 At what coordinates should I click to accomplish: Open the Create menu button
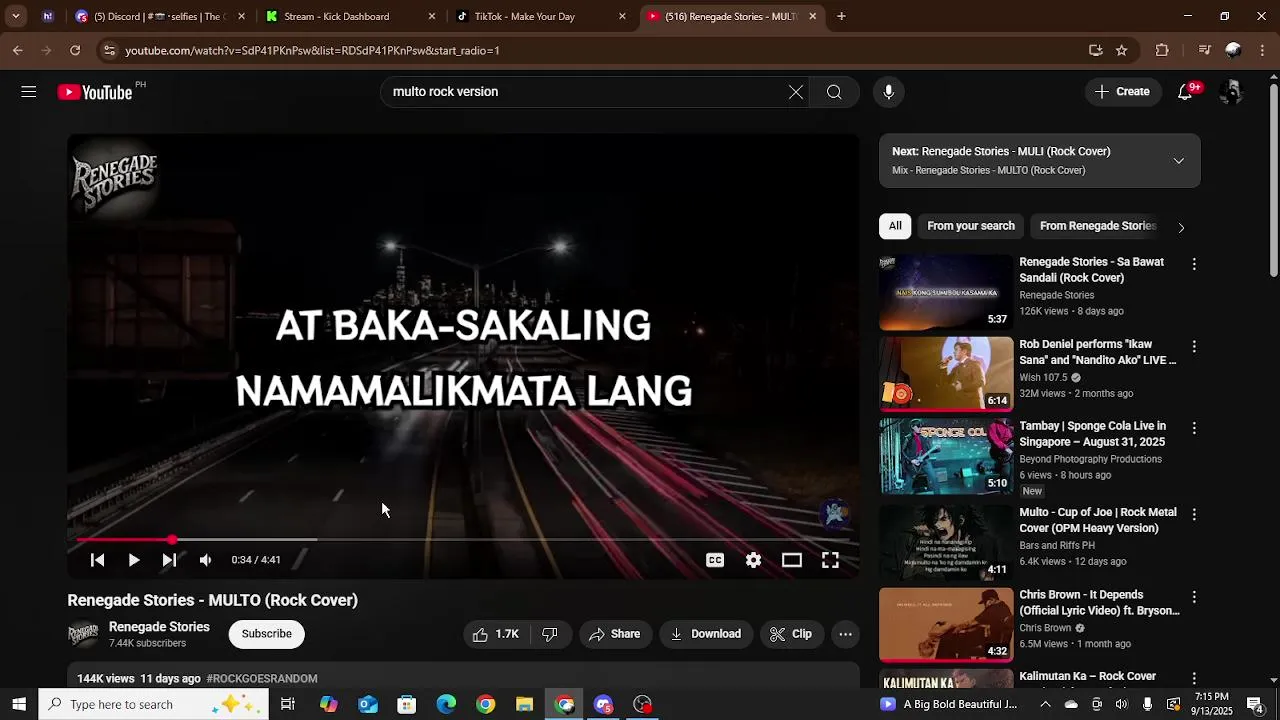pos(1122,92)
